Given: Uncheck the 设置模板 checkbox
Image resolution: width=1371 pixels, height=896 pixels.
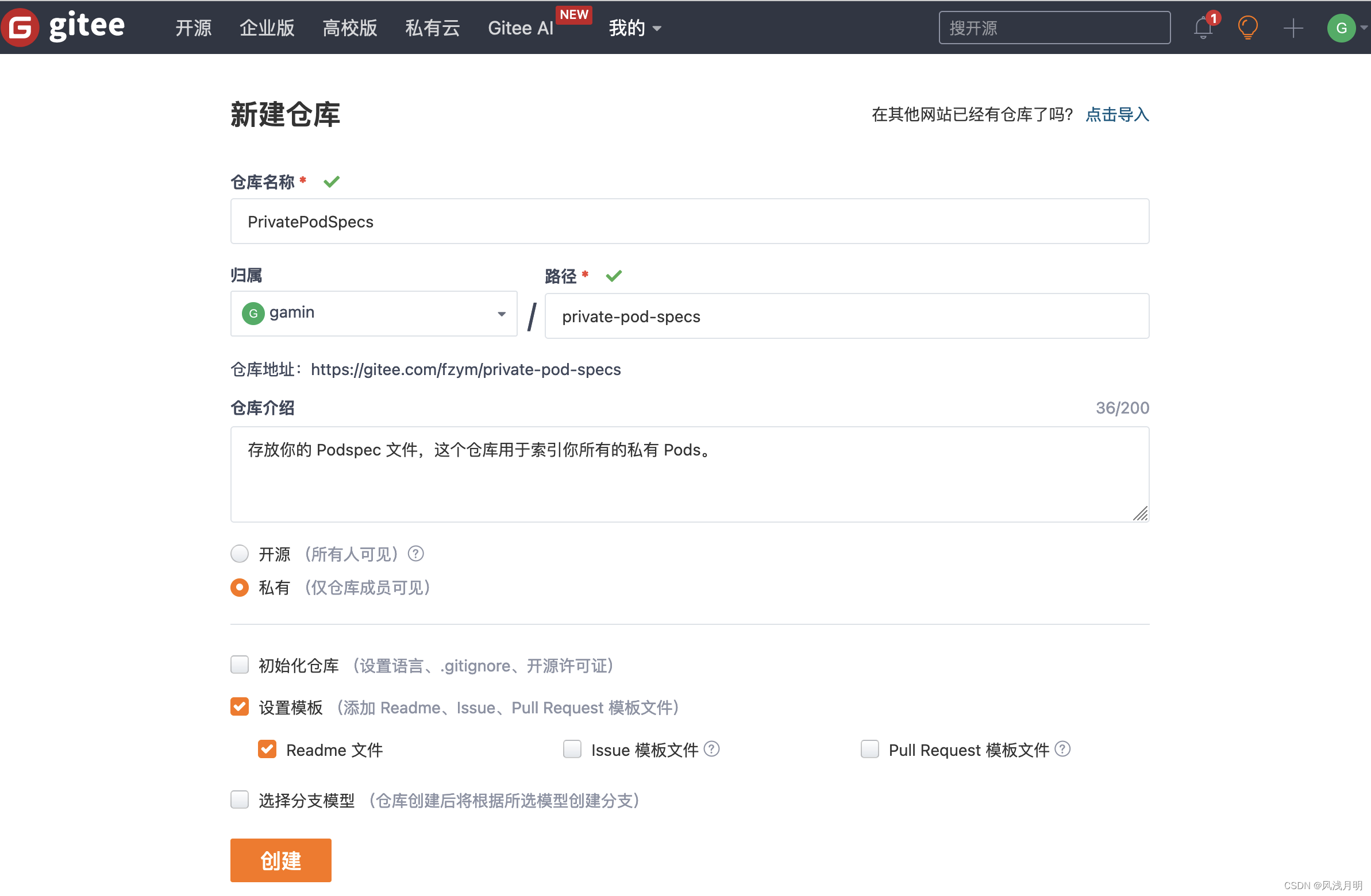Looking at the screenshot, I should (x=240, y=707).
